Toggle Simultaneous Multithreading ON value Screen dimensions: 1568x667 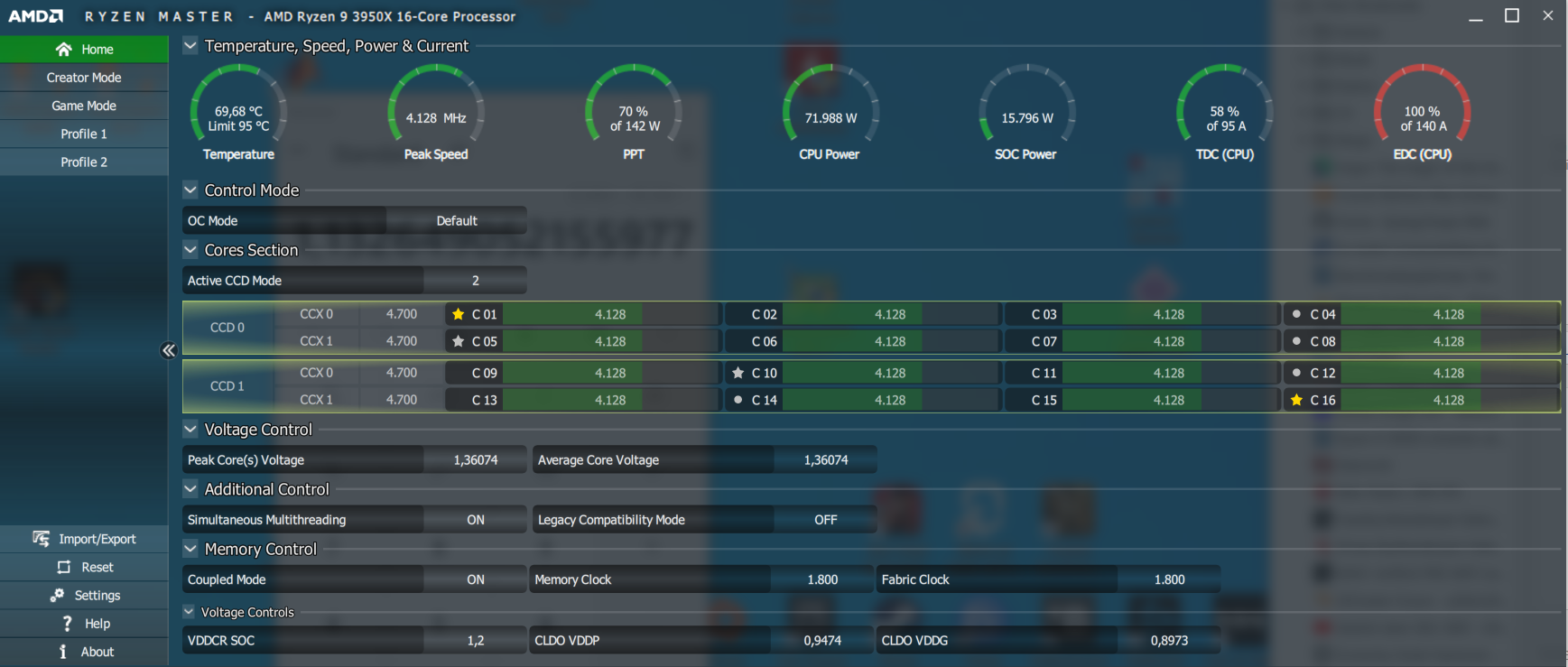(x=475, y=520)
